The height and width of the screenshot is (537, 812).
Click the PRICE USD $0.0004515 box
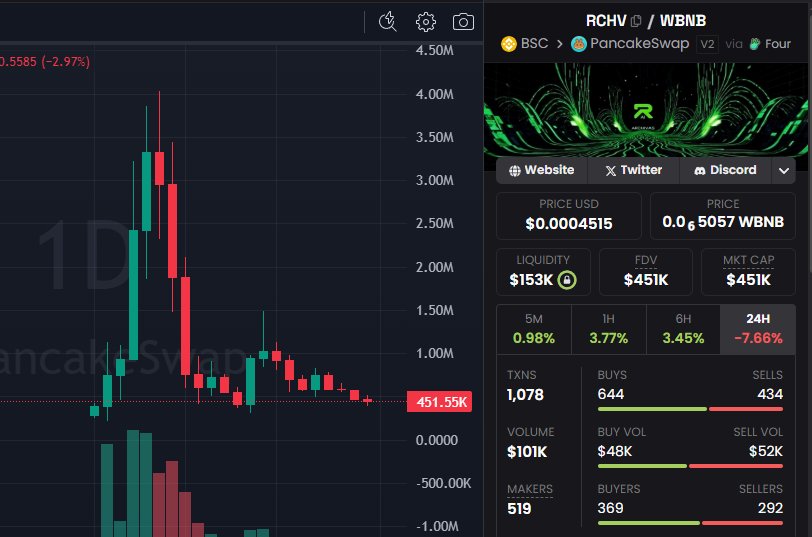(569, 216)
